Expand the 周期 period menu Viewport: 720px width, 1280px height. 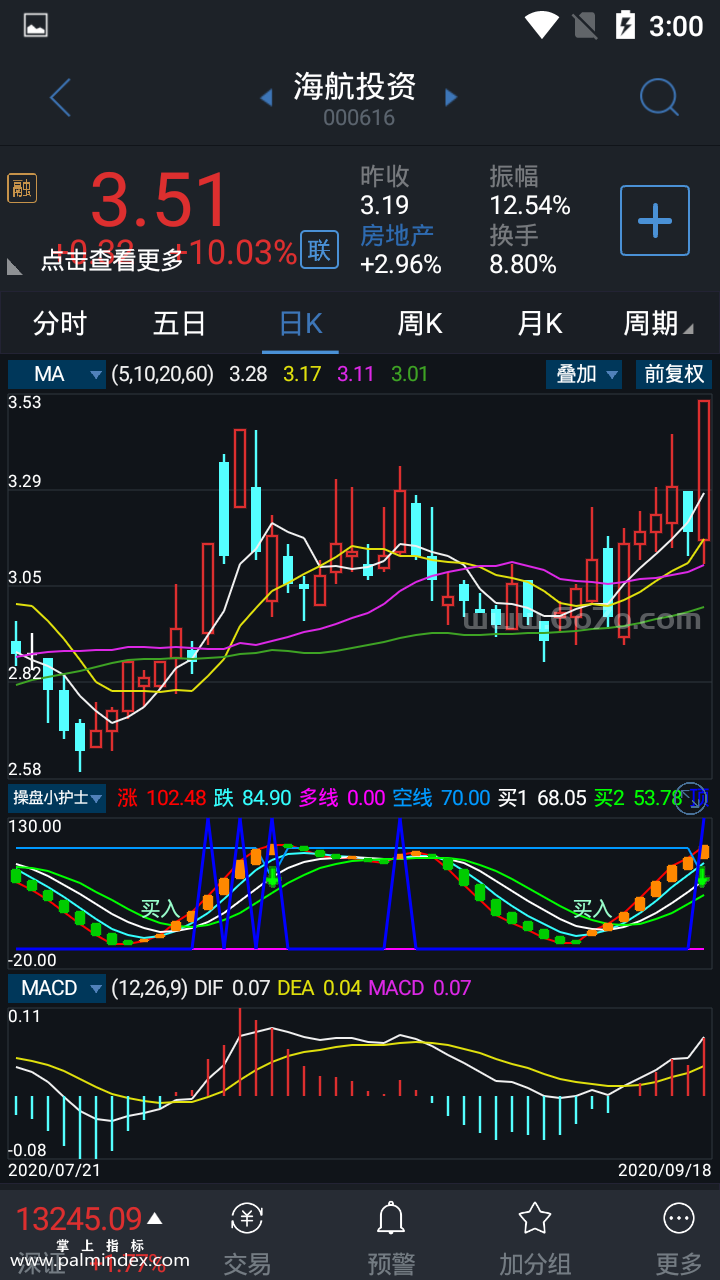[x=658, y=323]
